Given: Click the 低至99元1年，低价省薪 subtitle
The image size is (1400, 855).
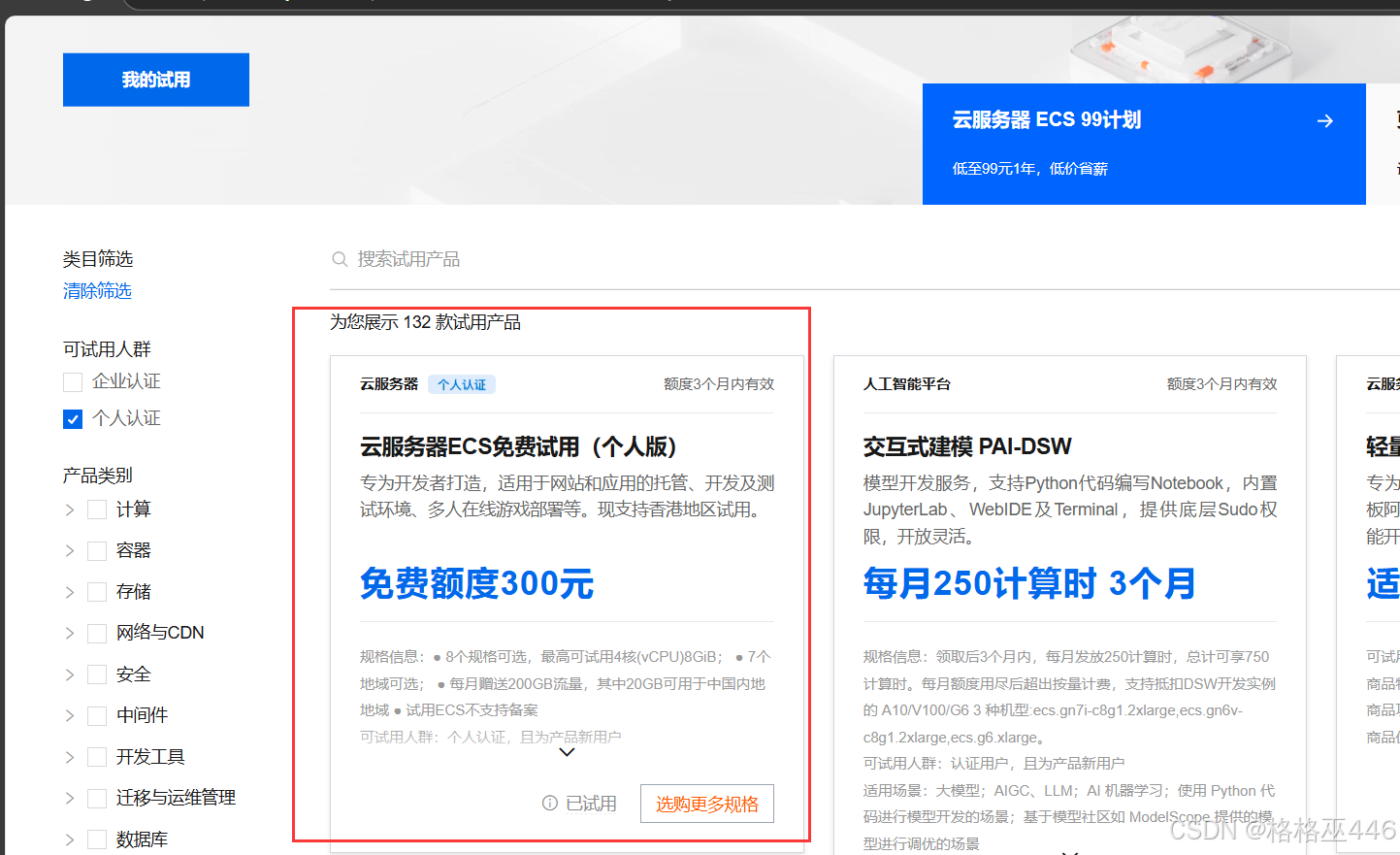Looking at the screenshot, I should (x=1030, y=169).
